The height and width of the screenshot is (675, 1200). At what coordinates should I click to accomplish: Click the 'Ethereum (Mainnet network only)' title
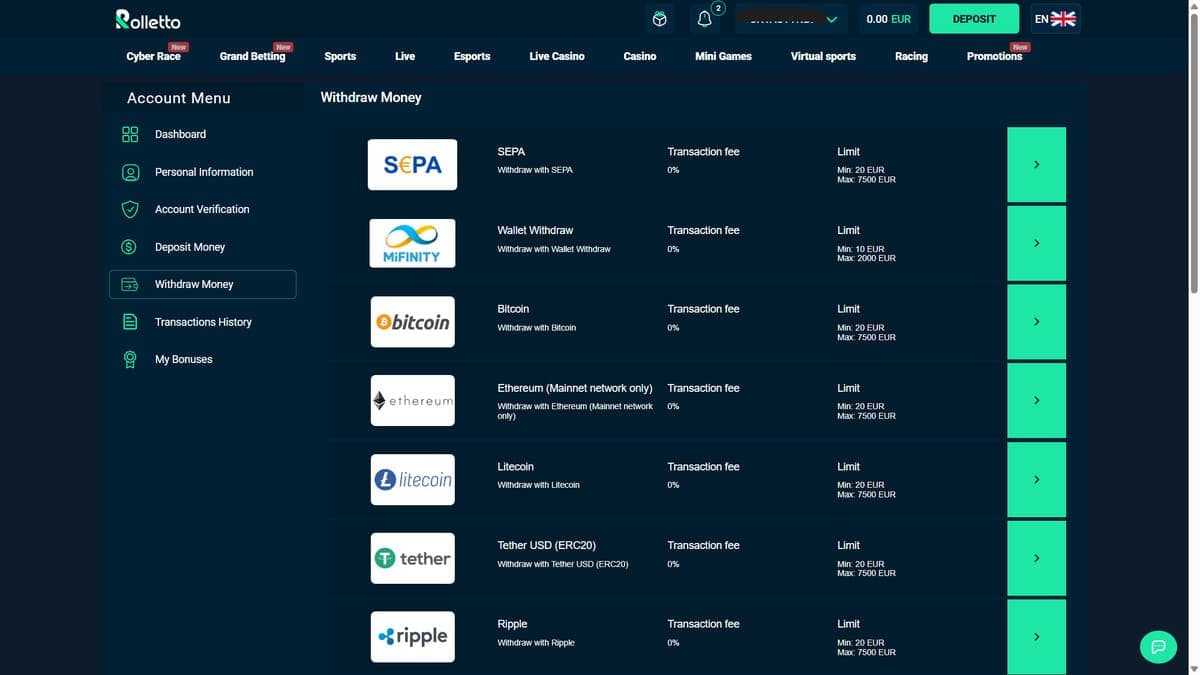[575, 388]
